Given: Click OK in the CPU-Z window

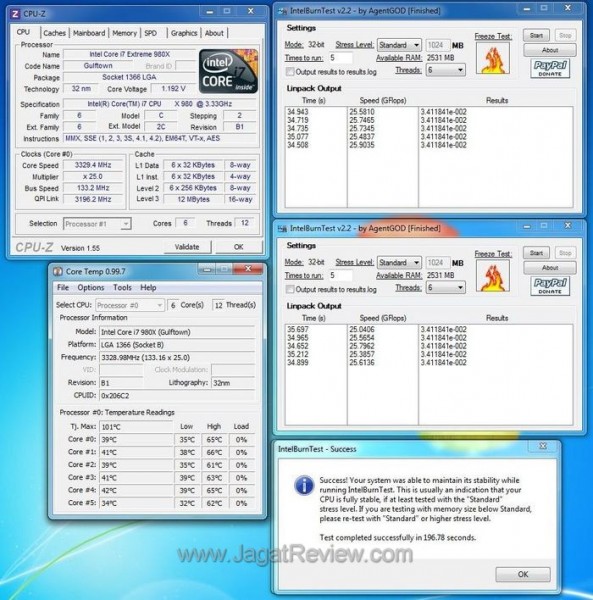Looking at the screenshot, I should click(239, 247).
